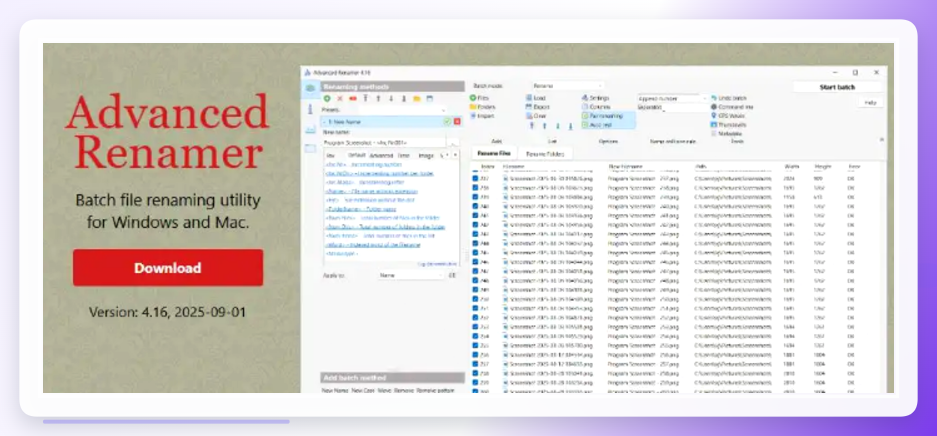Open the Columns option
Screen dimensions: 937x436
click(x=595, y=107)
